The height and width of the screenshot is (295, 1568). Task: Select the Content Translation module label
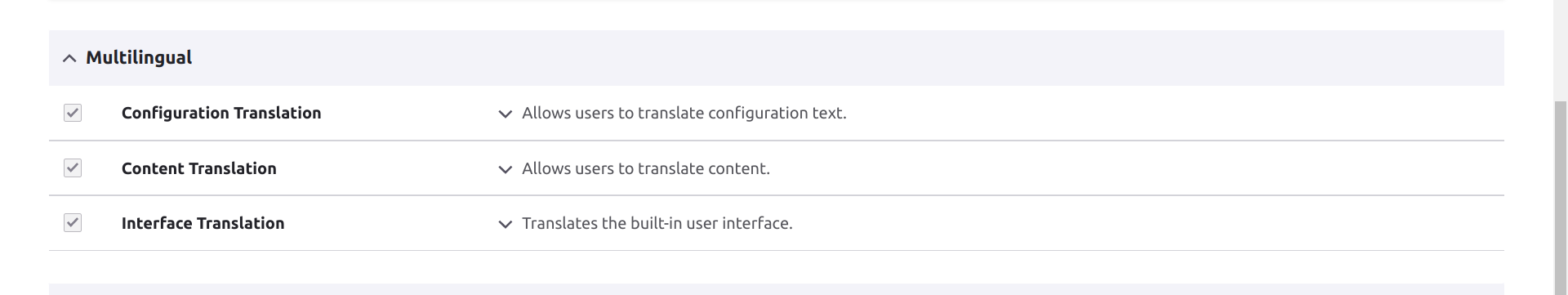coord(199,168)
